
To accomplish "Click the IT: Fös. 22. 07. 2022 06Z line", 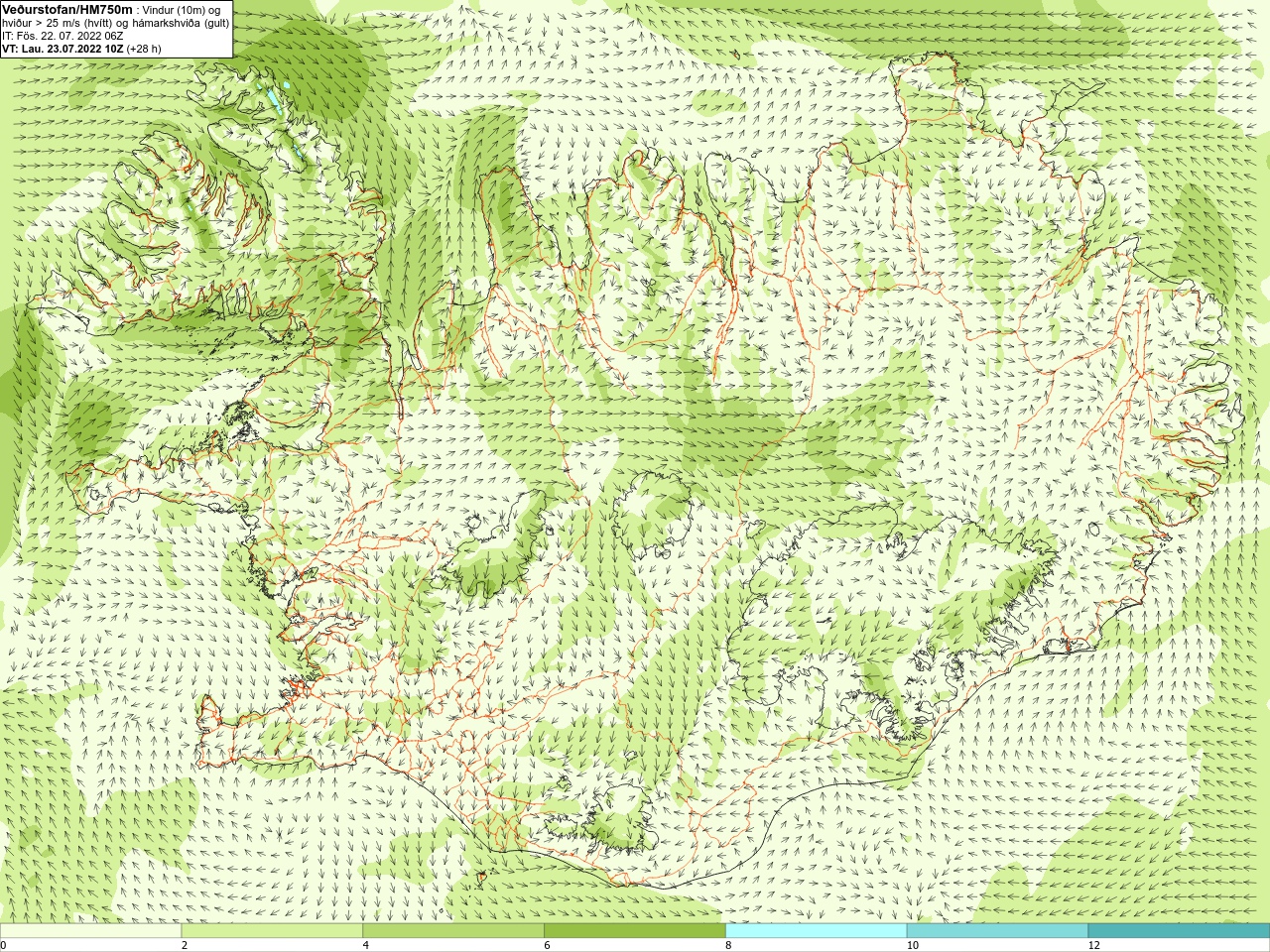I will click(x=63, y=36).
